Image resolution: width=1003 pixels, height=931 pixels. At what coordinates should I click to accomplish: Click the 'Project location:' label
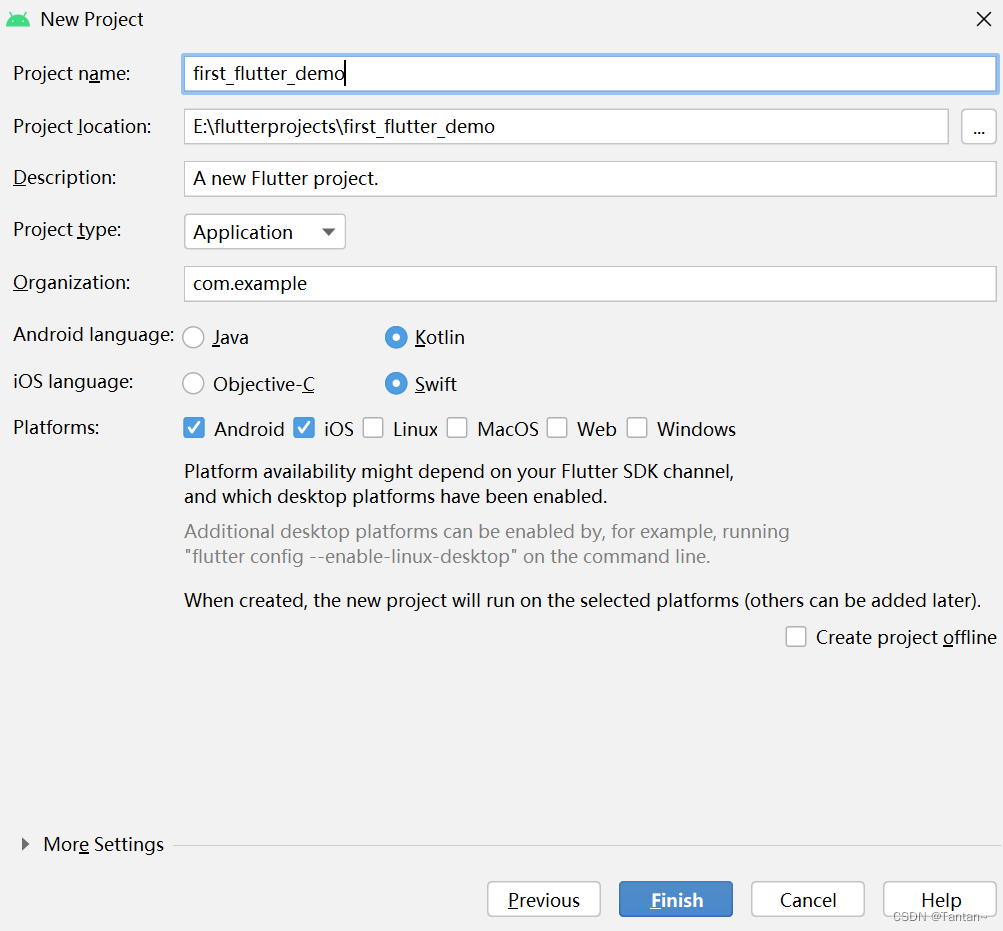tap(82, 127)
